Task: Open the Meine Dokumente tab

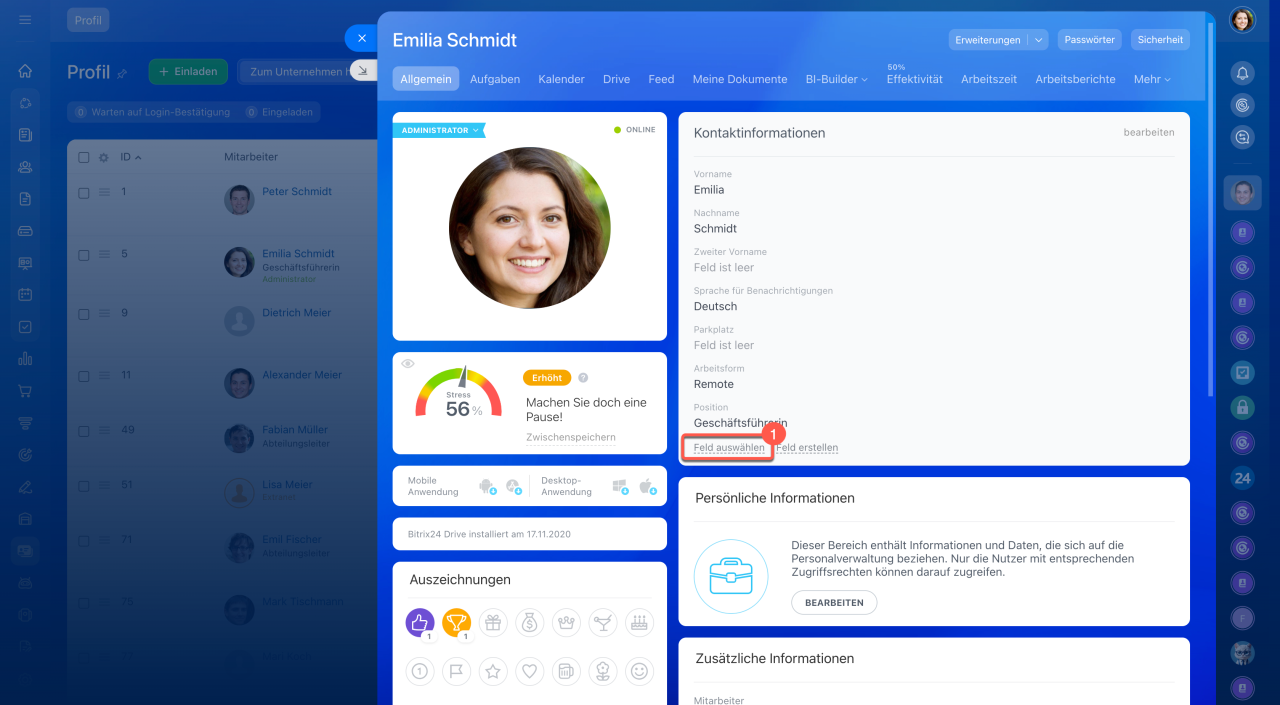Action: click(740, 79)
